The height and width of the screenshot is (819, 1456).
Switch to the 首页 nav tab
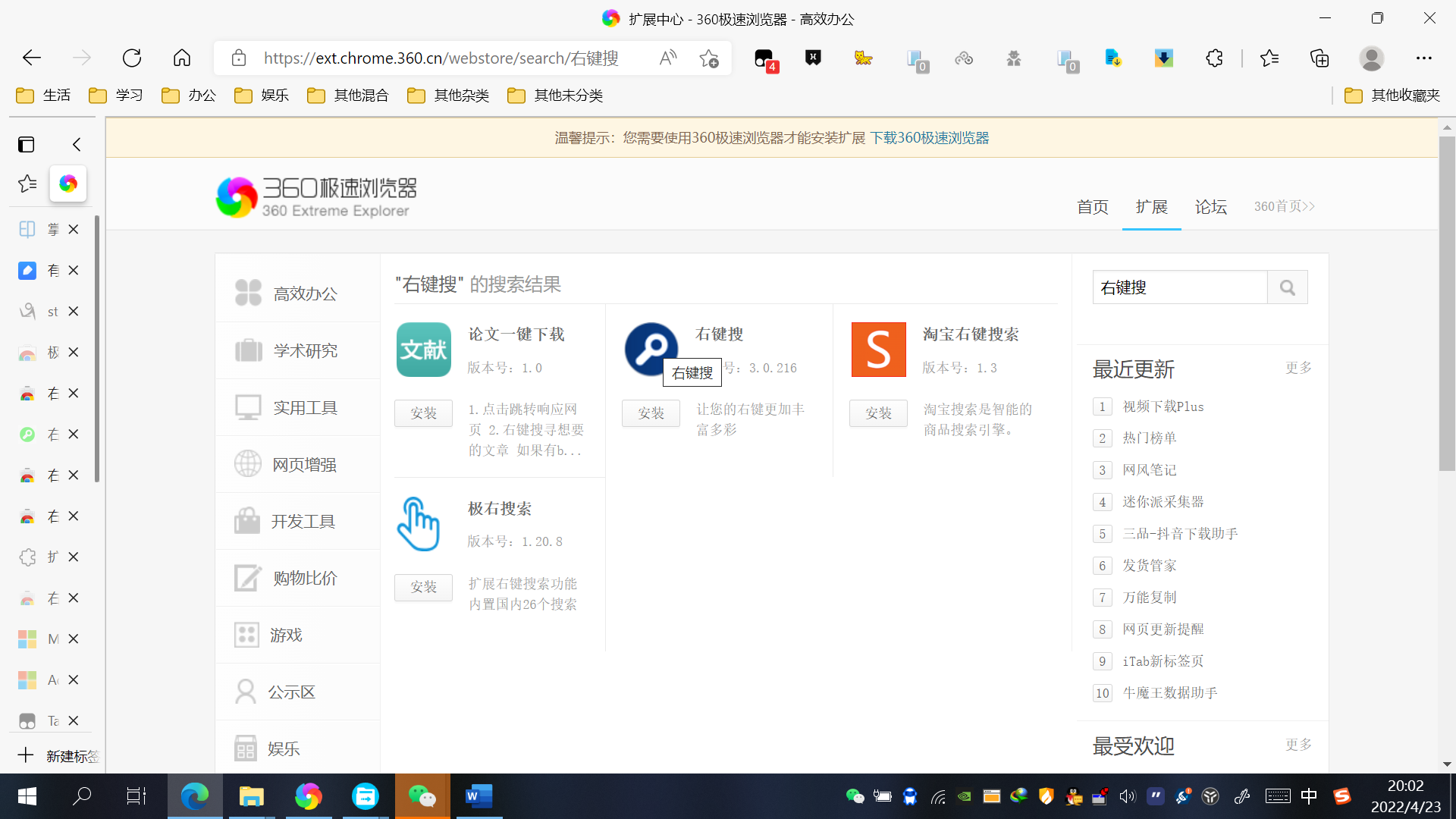[x=1092, y=207]
